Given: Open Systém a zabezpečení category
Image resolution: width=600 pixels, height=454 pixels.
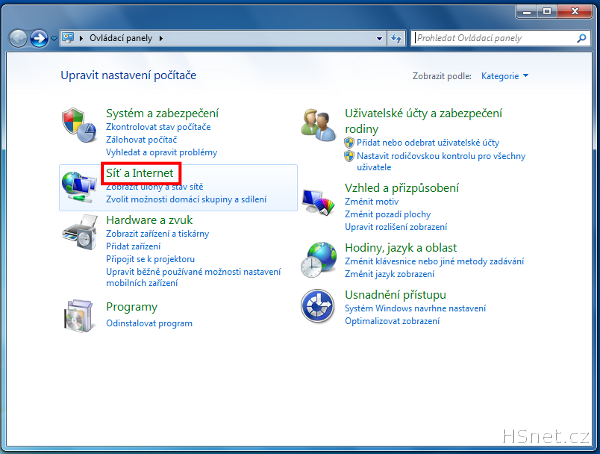Looking at the screenshot, I should 162,113.
